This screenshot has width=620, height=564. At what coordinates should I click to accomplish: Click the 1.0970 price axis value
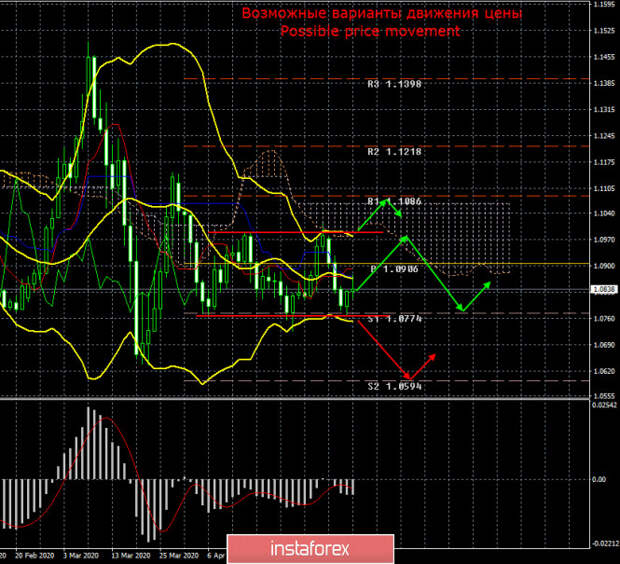[604, 240]
